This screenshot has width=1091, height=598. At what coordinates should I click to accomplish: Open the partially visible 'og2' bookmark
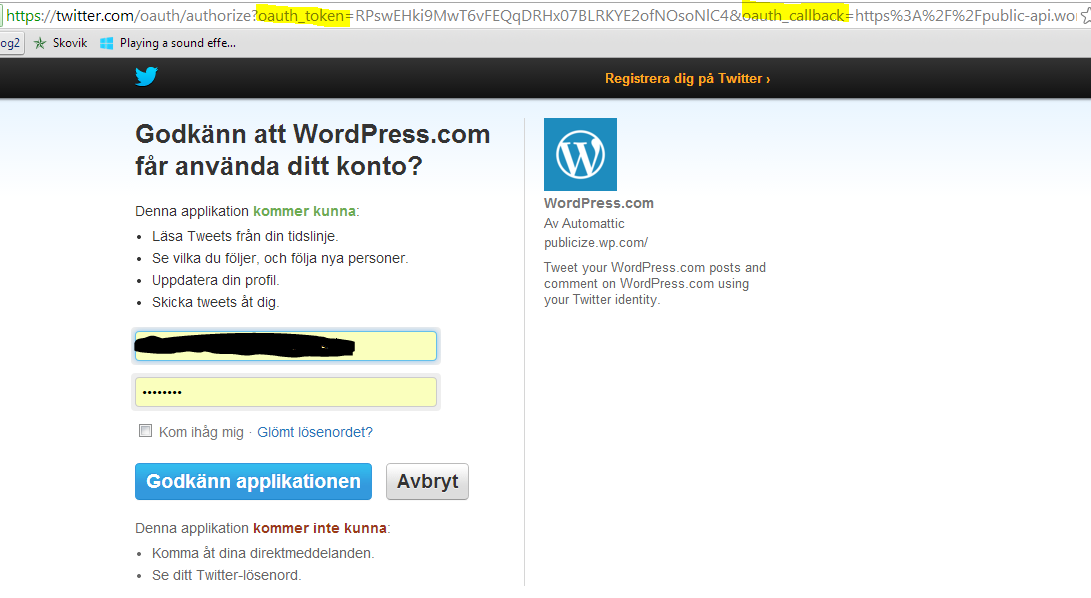11,43
